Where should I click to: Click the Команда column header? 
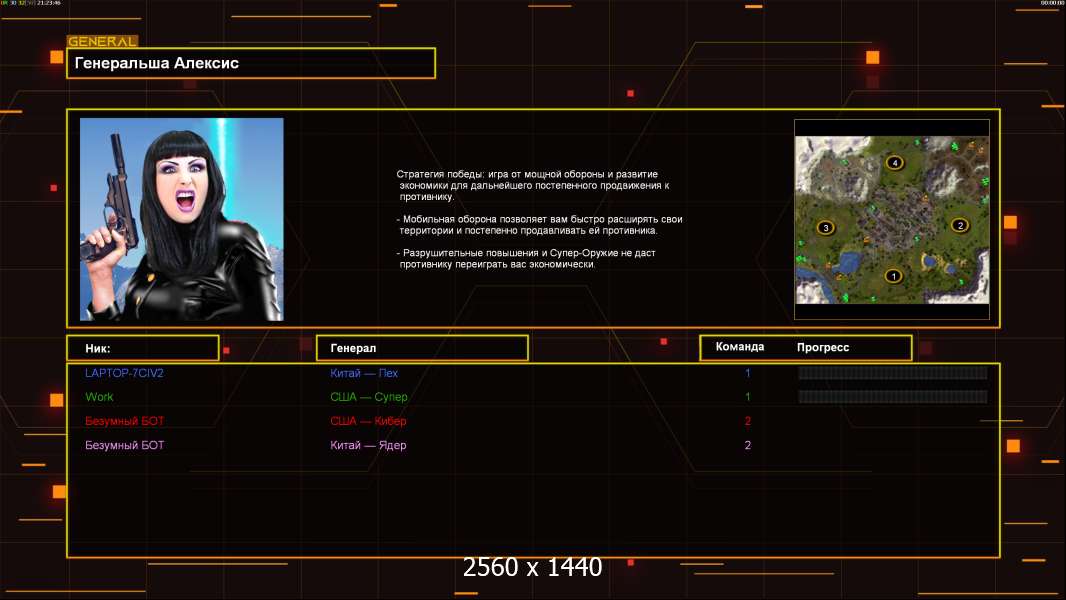[x=740, y=347]
